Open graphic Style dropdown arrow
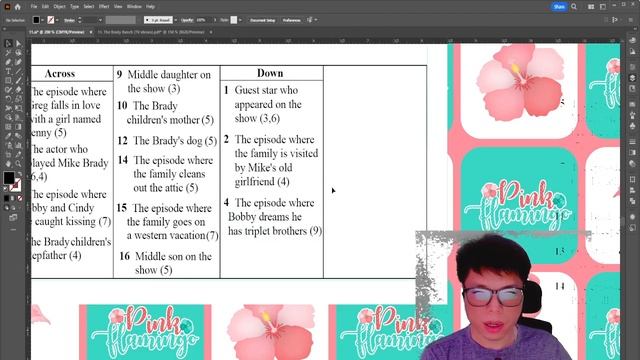The height and width of the screenshot is (360, 640). pos(240,20)
